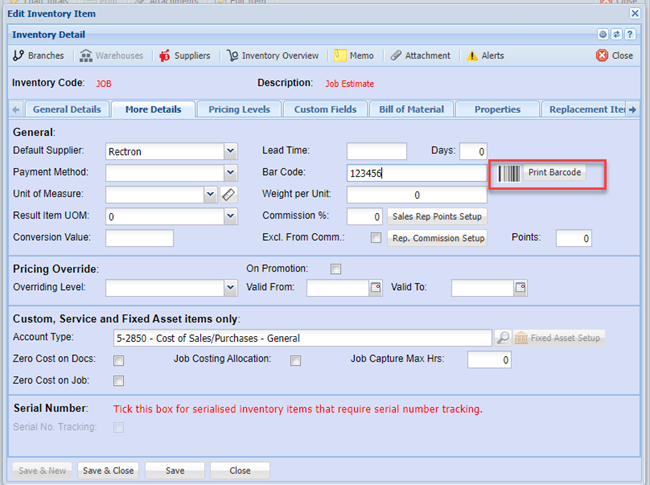Open the Valid From calendar picker
Viewport: 650px width, 485px height.
click(x=376, y=288)
